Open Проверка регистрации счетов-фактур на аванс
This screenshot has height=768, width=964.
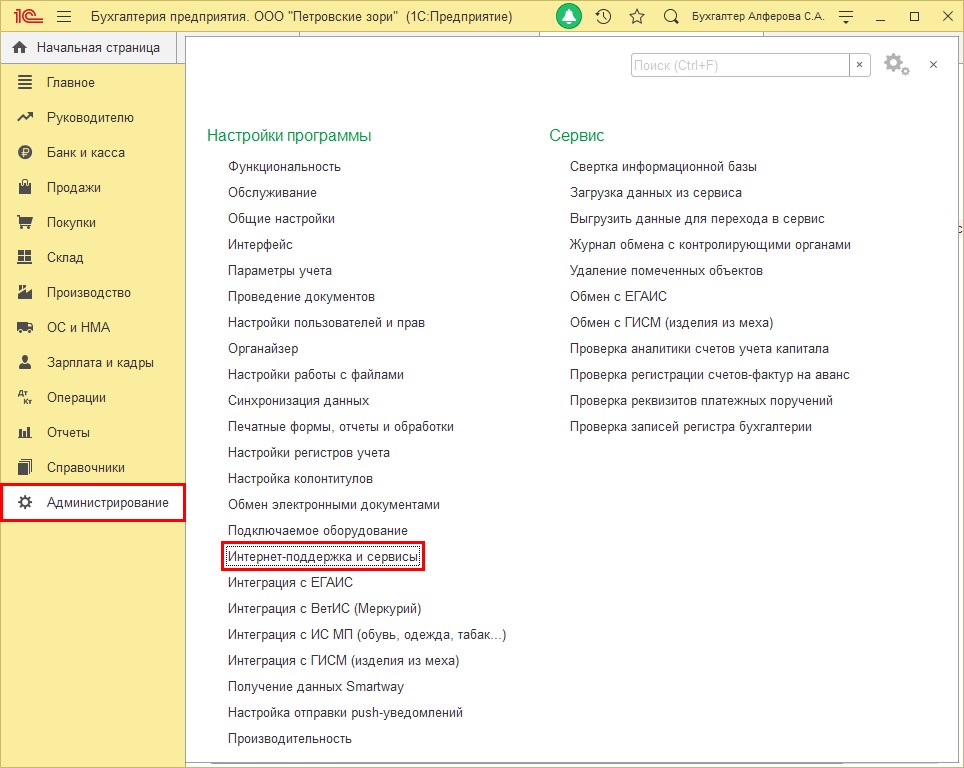pyautogui.click(x=709, y=374)
